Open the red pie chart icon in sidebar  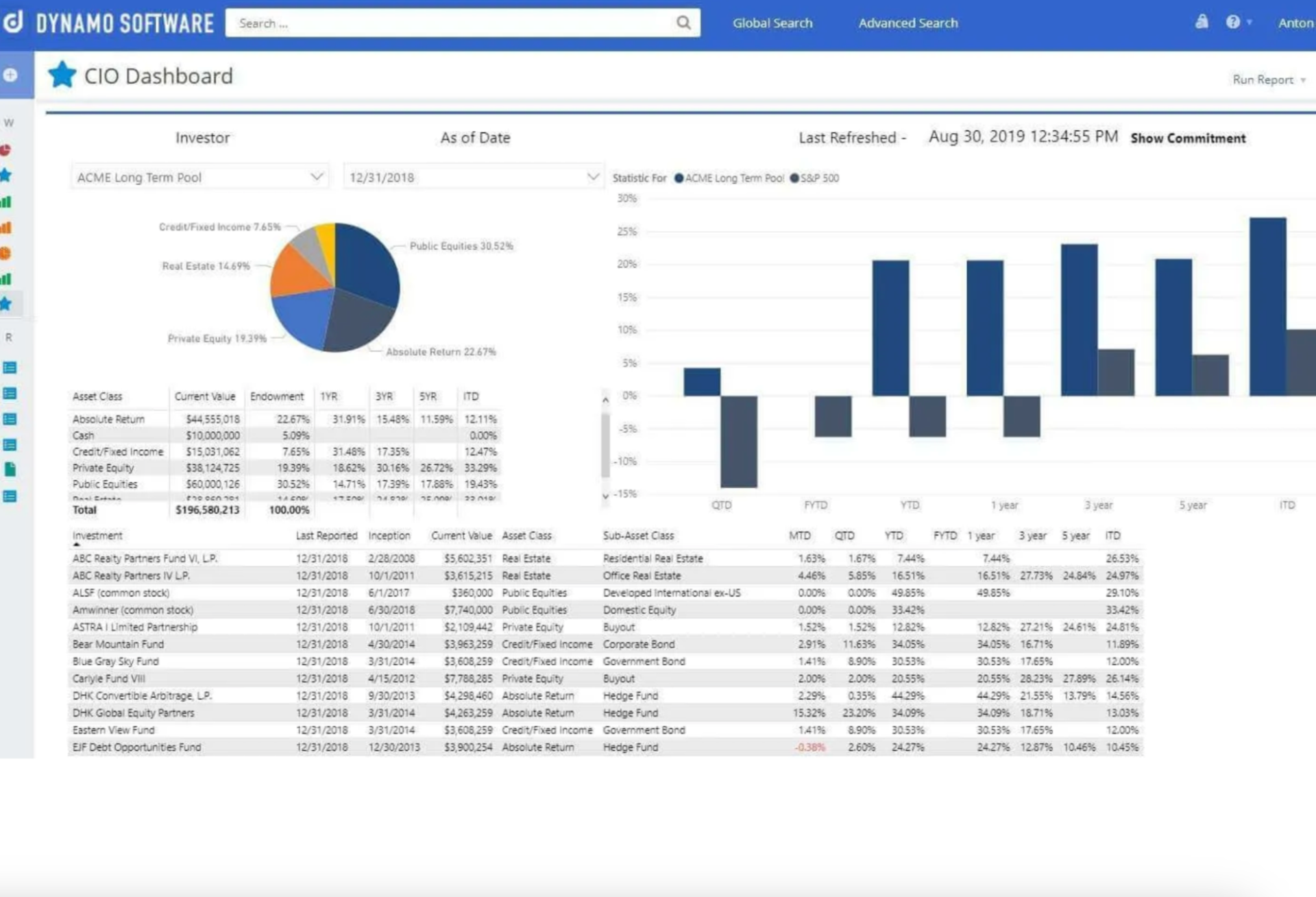coord(7,149)
